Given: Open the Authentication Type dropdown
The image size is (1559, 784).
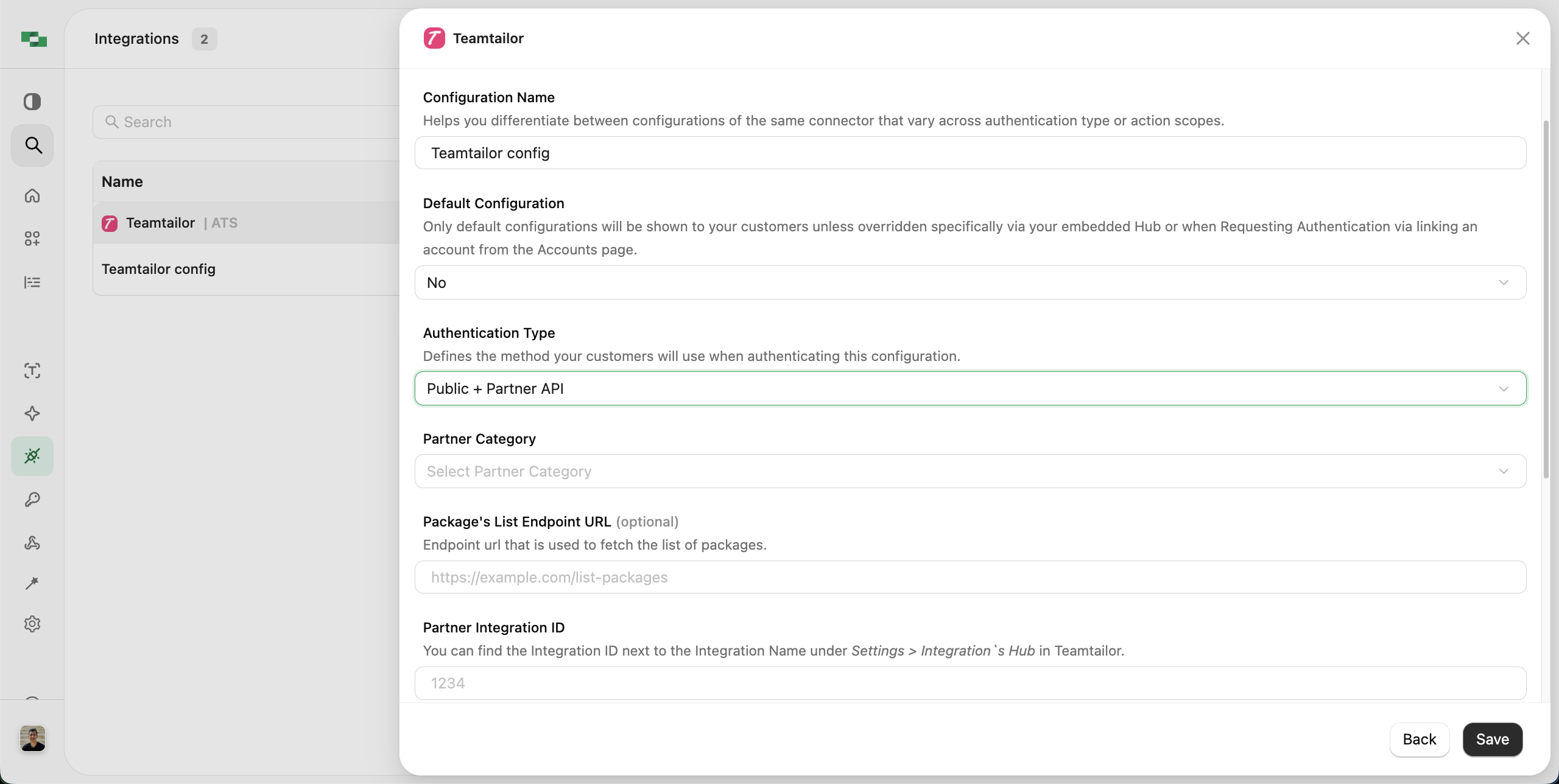Looking at the screenshot, I should [x=970, y=388].
